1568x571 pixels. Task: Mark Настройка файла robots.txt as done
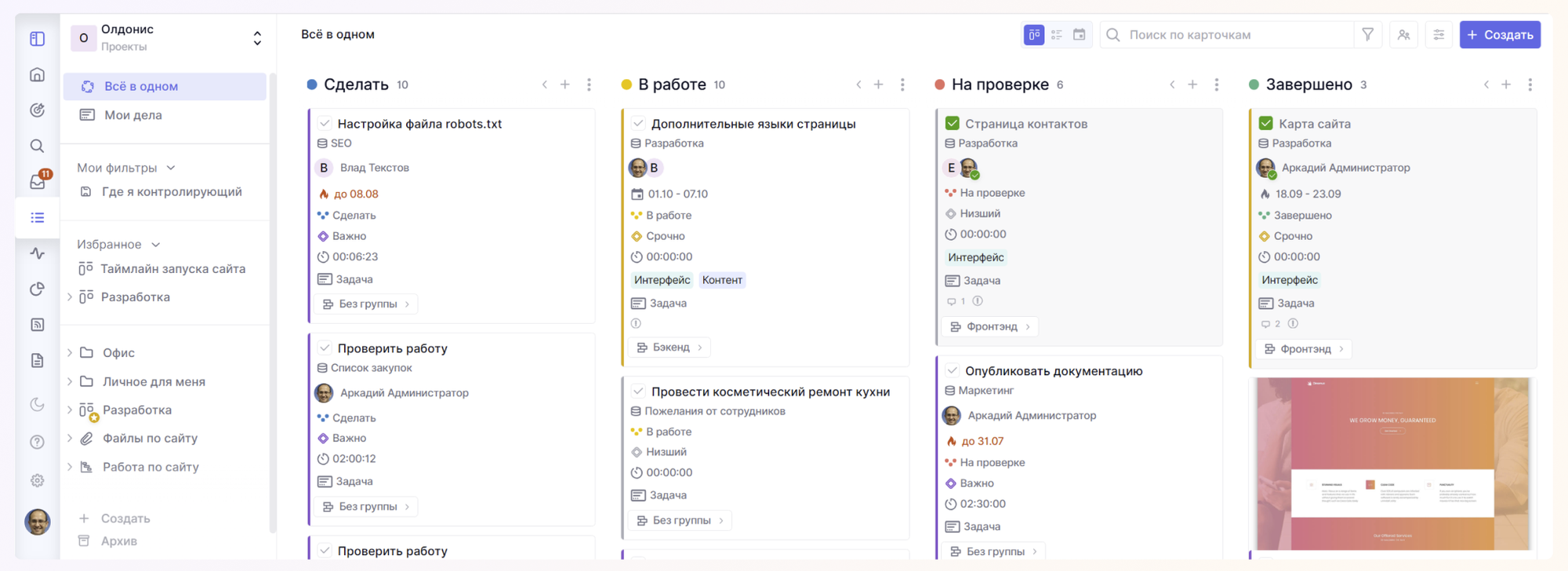click(x=325, y=123)
